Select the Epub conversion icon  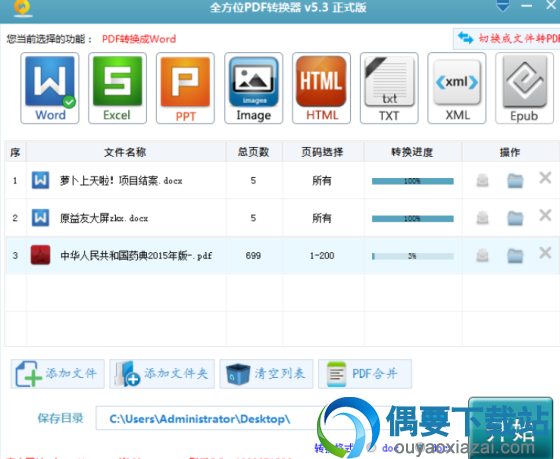click(x=524, y=88)
